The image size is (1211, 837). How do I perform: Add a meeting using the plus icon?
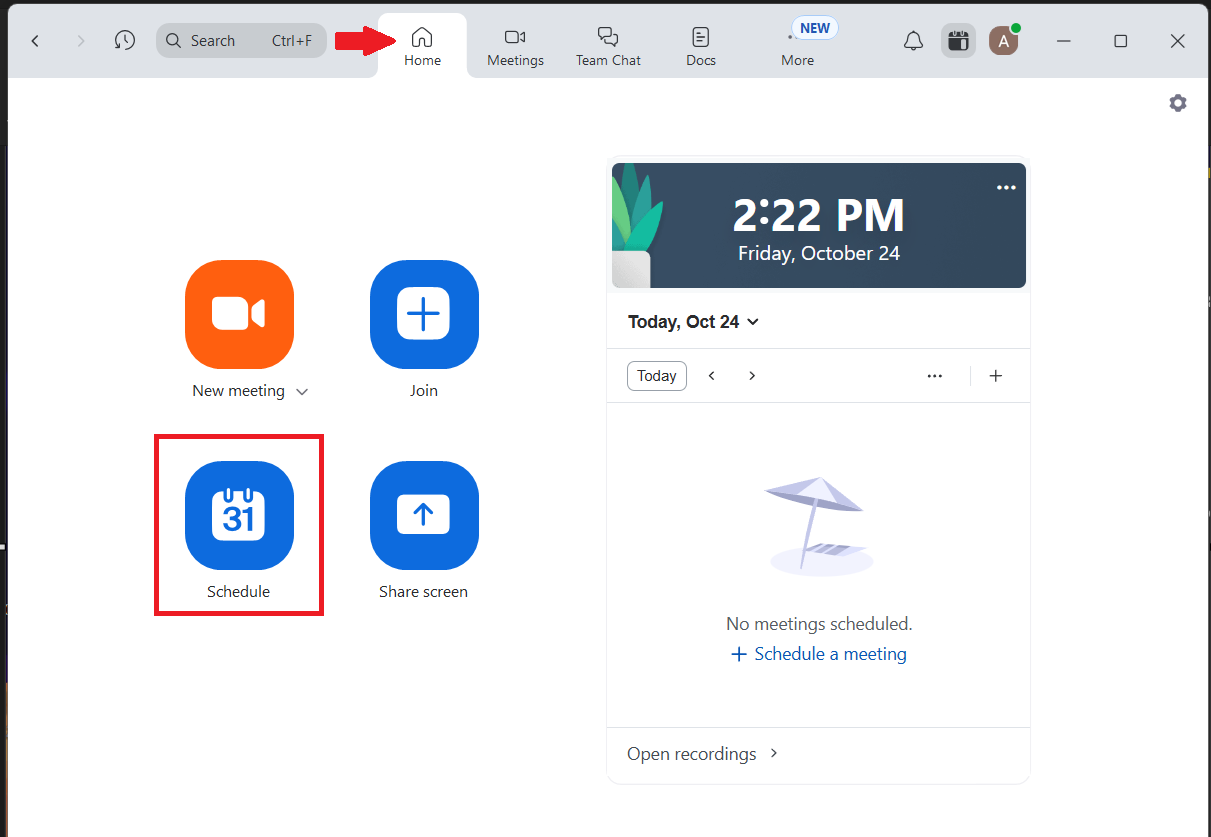pos(996,375)
